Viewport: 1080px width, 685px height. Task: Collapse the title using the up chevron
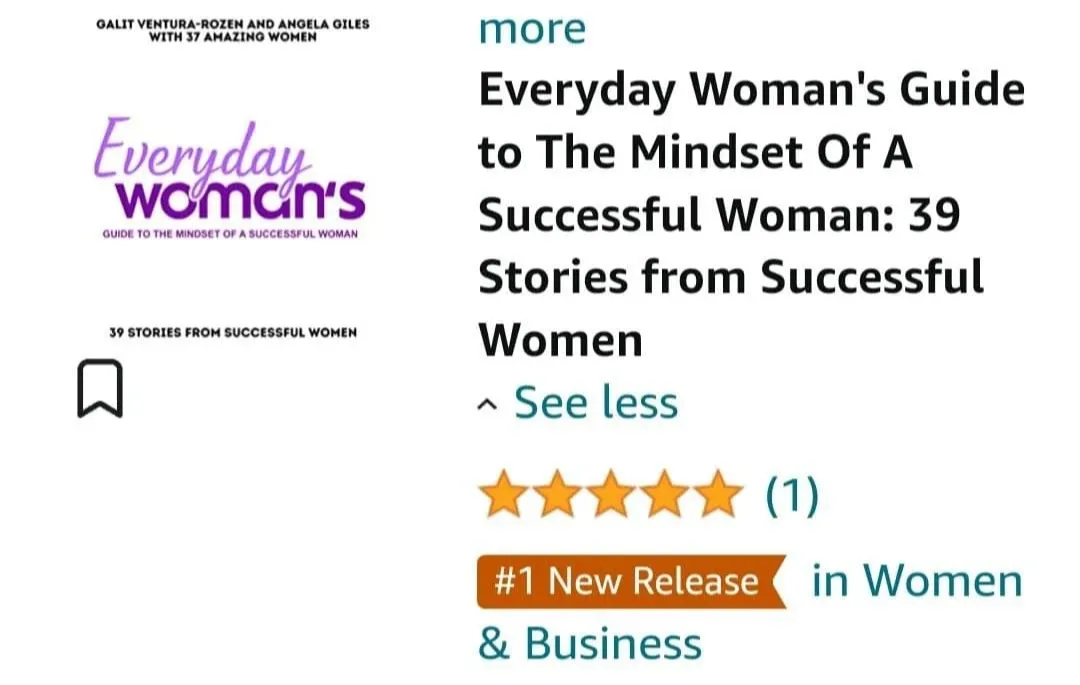[x=487, y=404]
